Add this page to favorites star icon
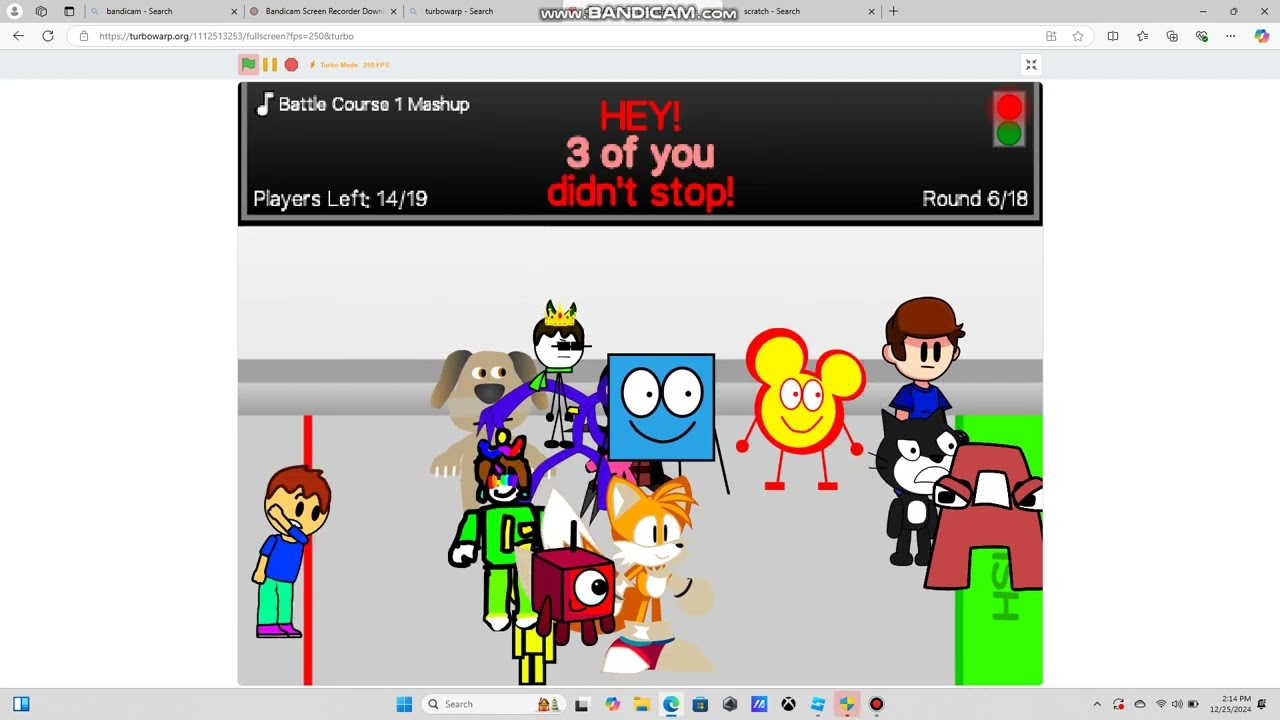This screenshot has height=720, width=1280. pyautogui.click(x=1078, y=36)
